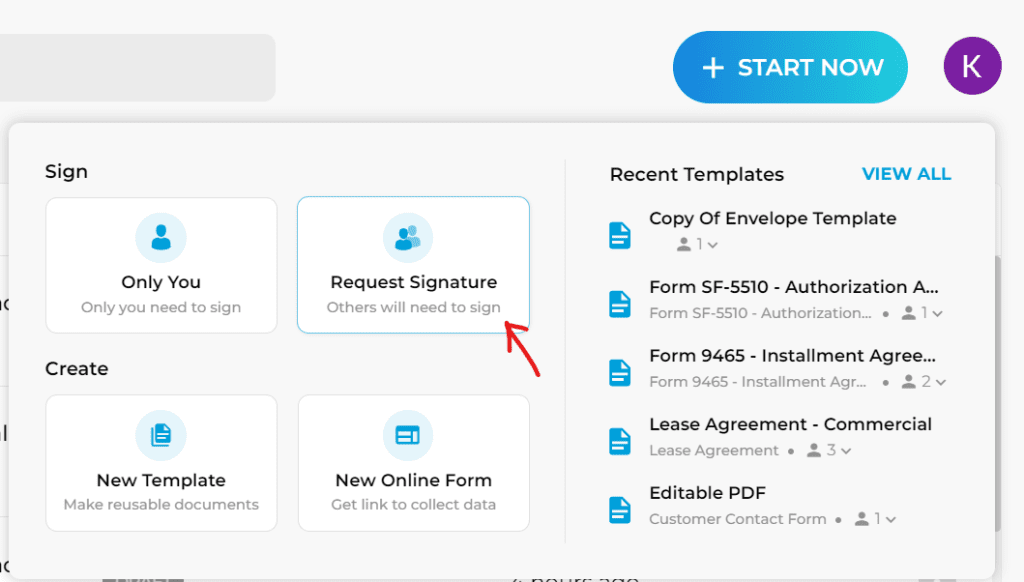The image size is (1024, 582).
Task: Click the New Template document icon
Action: [160, 435]
